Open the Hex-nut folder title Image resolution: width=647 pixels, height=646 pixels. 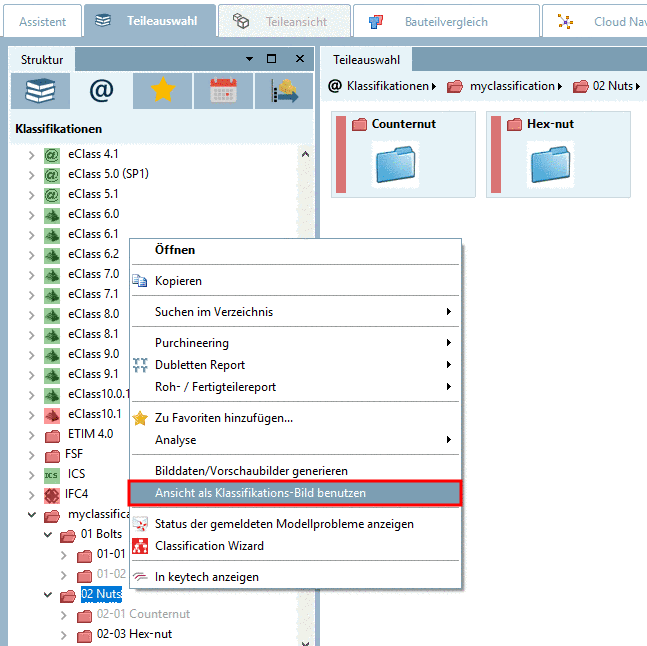tap(550, 124)
